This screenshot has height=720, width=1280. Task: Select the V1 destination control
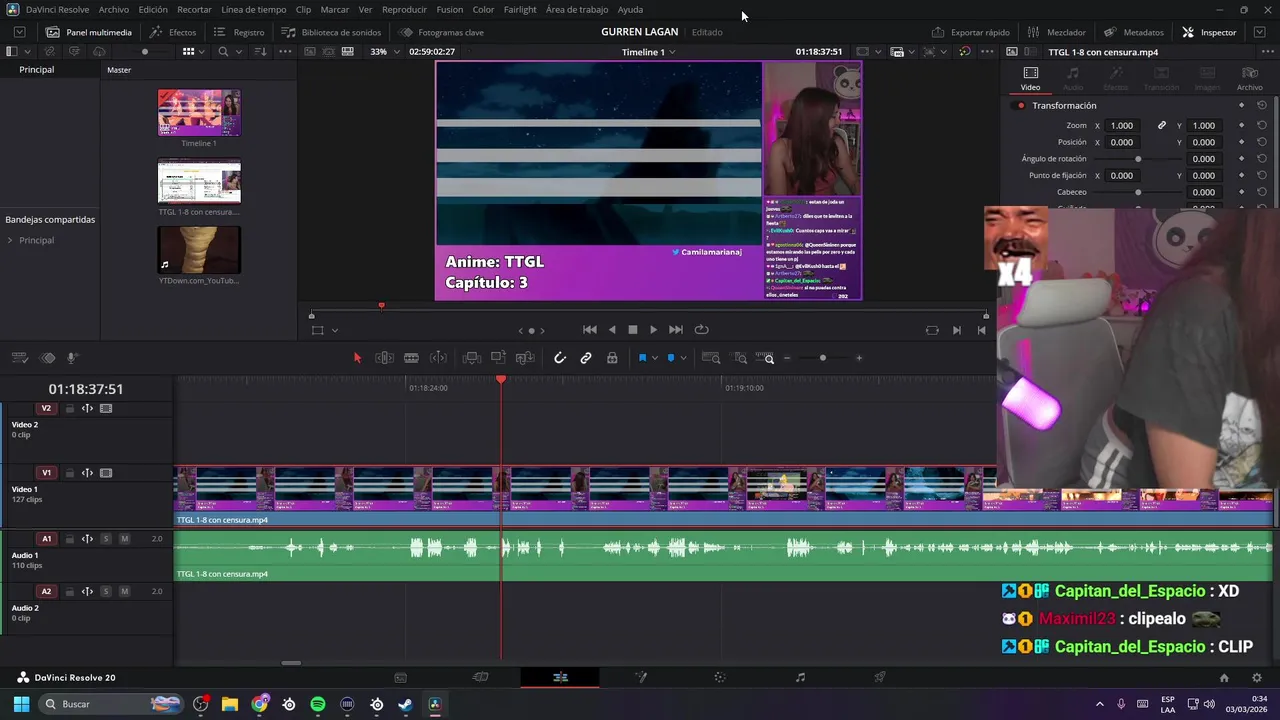46,473
